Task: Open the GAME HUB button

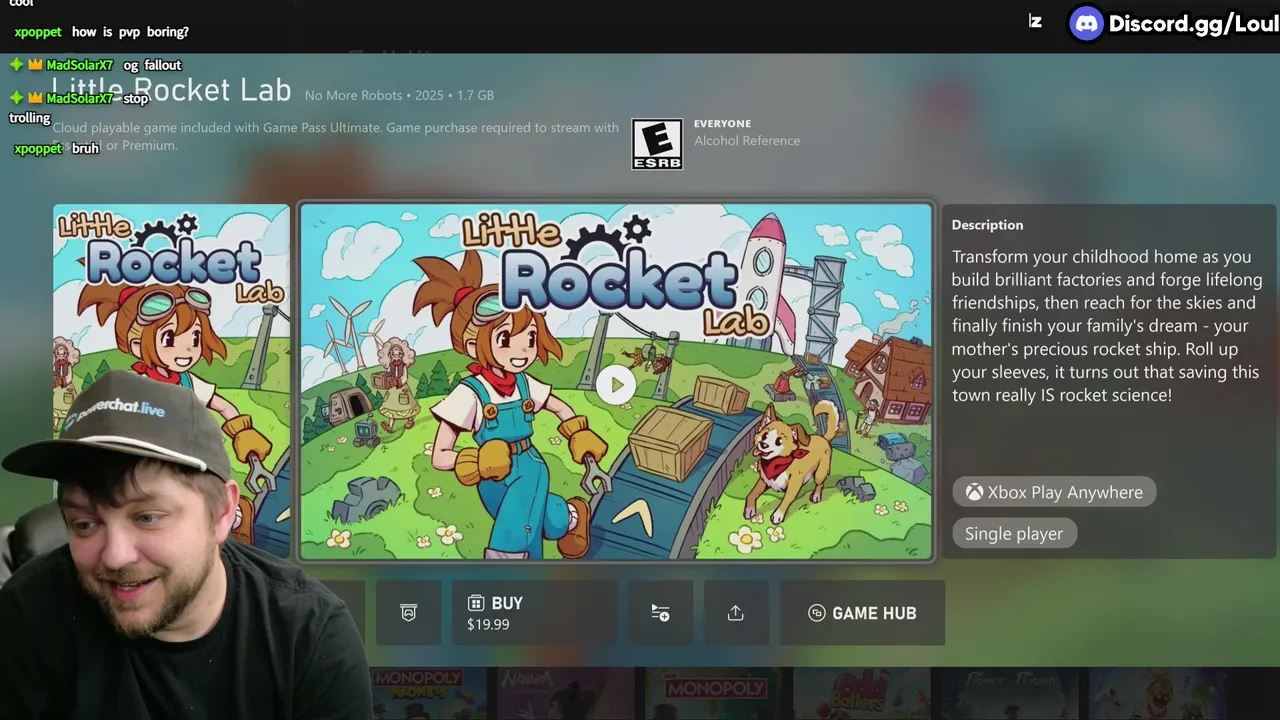Action: [x=862, y=613]
